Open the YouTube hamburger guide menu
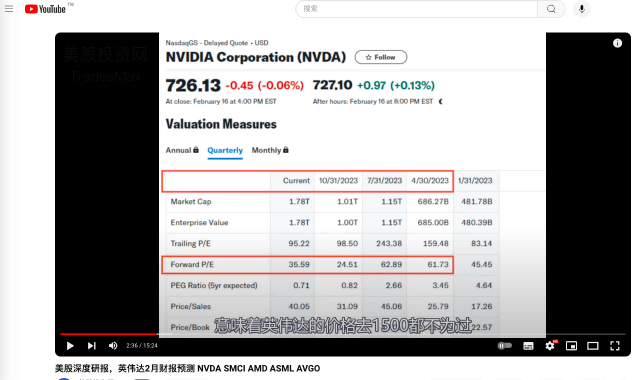The width and height of the screenshot is (639, 380). pyautogui.click(x=9, y=9)
